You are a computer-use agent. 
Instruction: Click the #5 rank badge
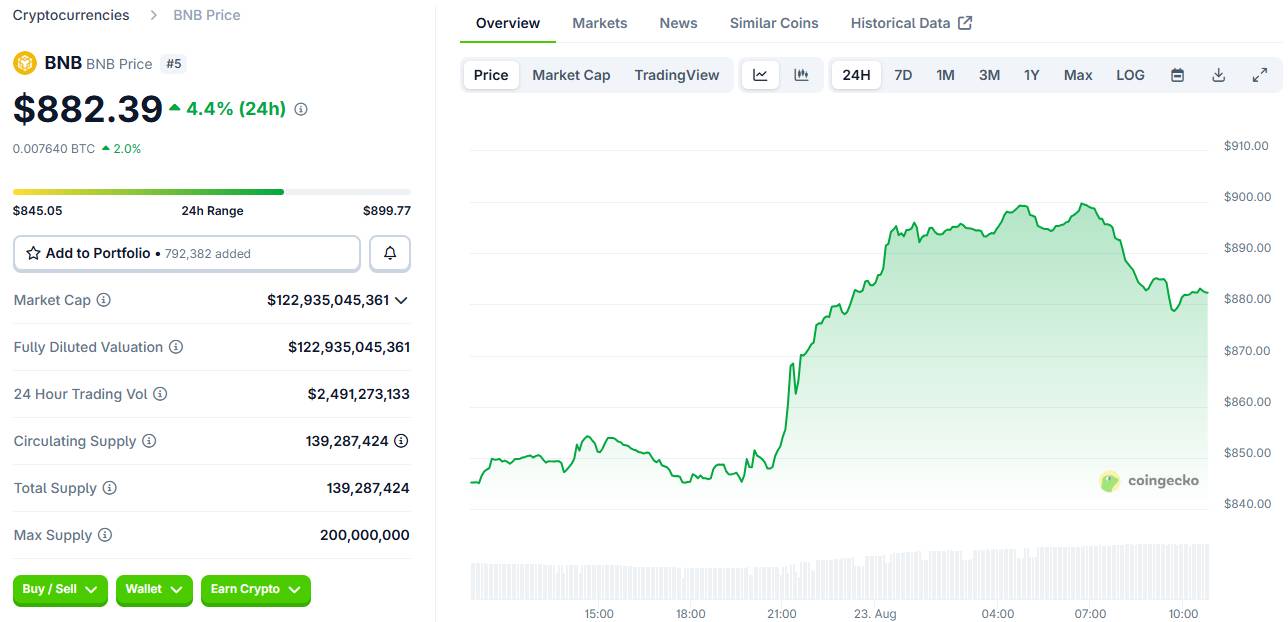[174, 63]
